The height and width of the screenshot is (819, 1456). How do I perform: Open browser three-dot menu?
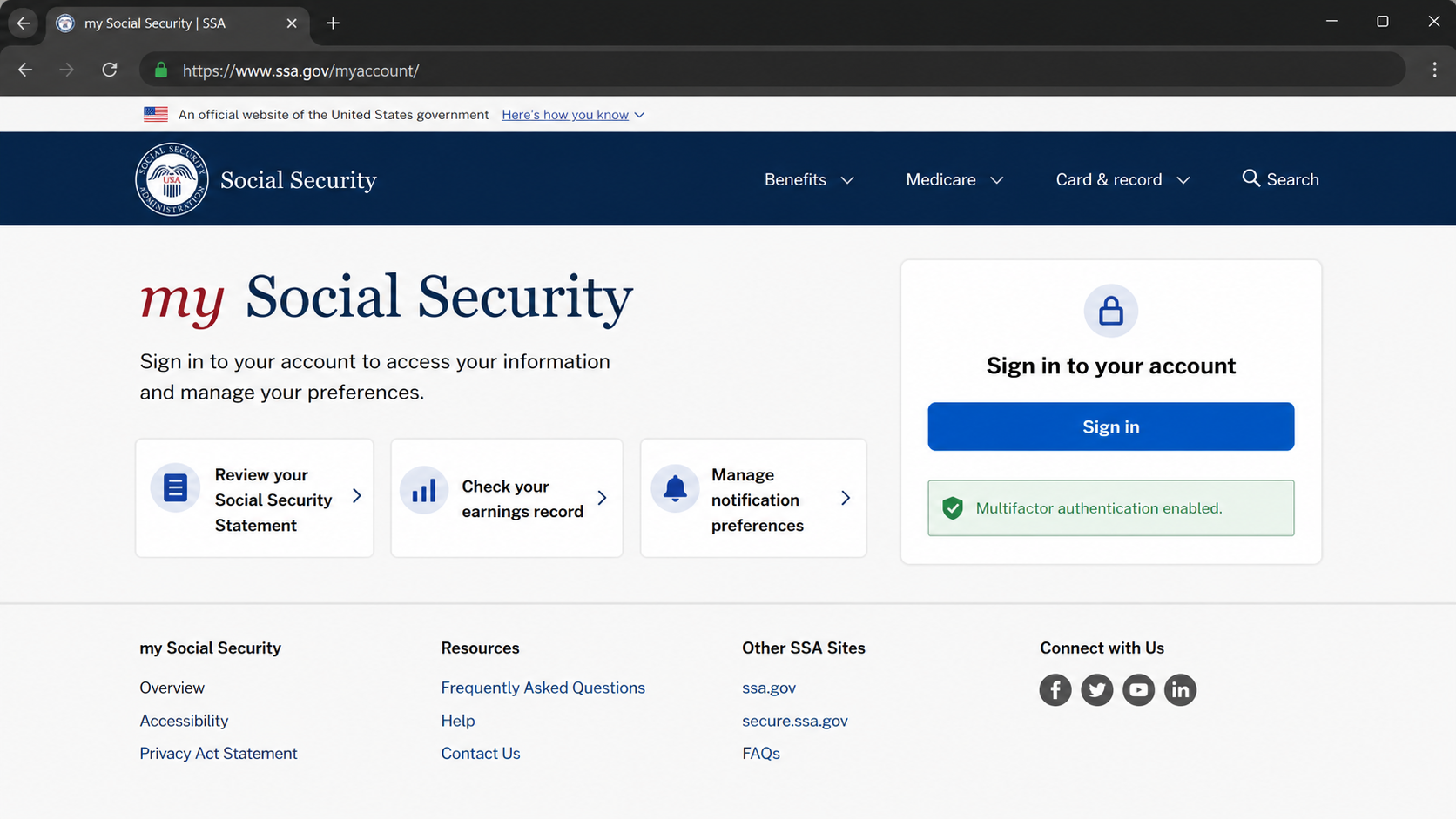tap(1434, 70)
